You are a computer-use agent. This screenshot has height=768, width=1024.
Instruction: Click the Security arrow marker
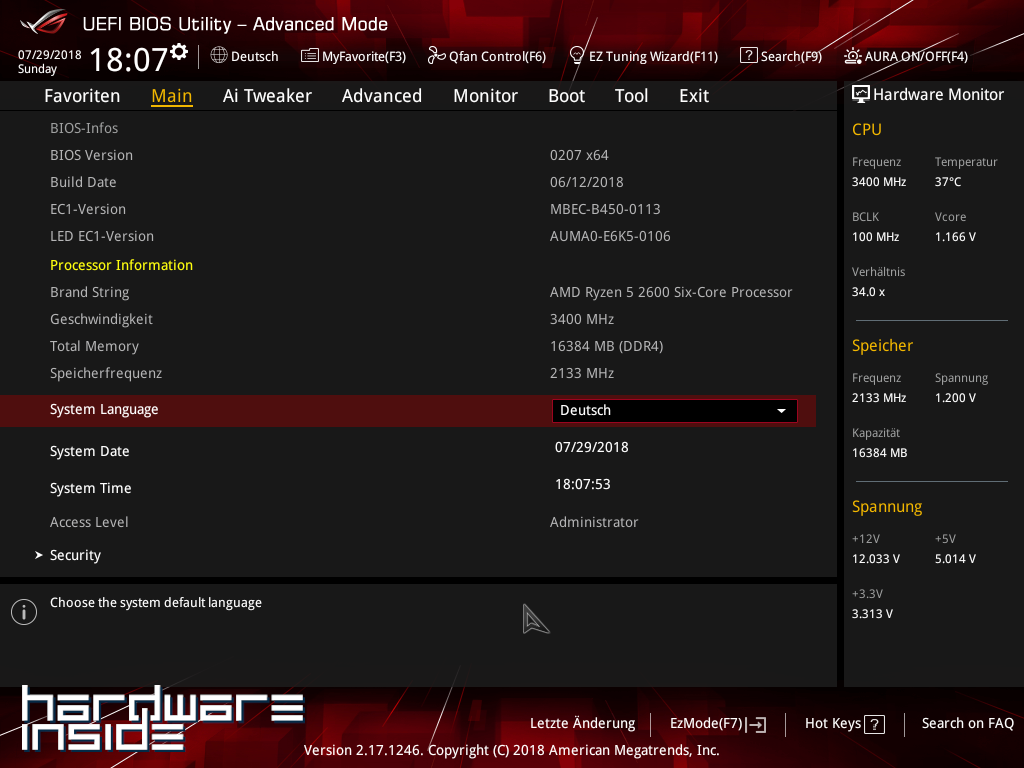(39, 555)
